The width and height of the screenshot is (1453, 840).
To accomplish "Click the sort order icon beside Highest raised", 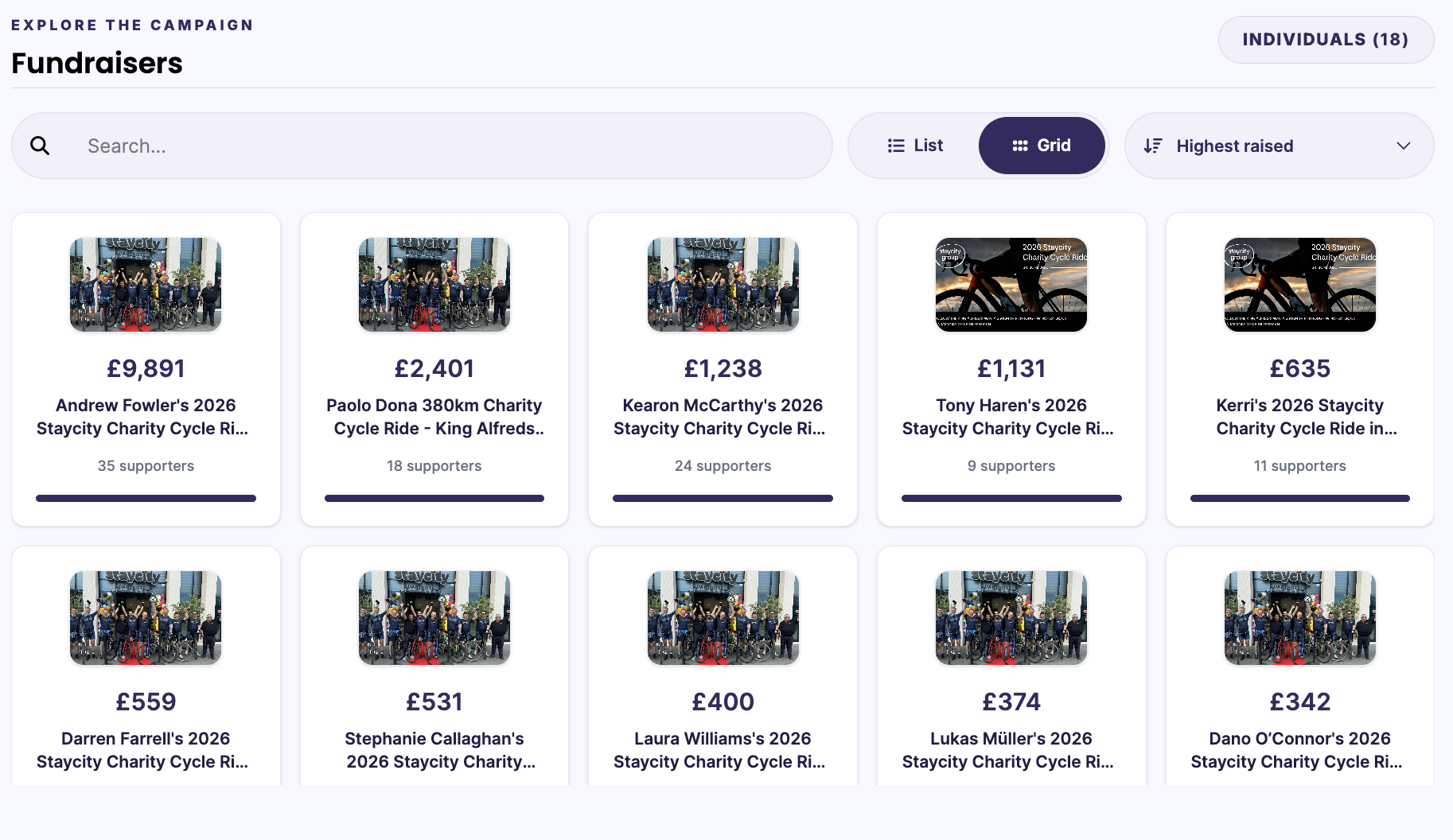I will 1153,146.
